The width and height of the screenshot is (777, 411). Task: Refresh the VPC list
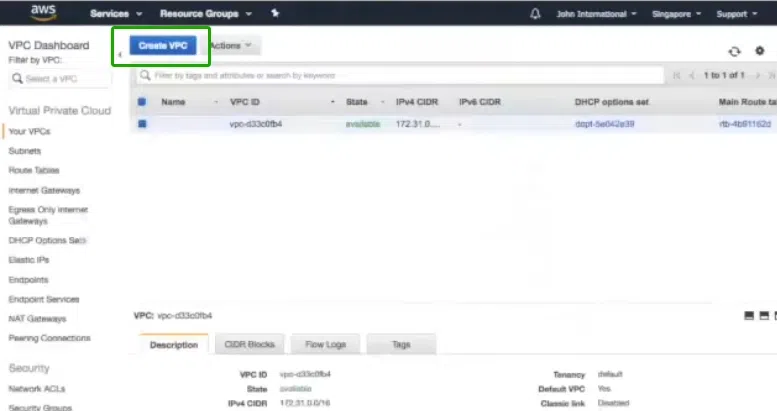734,51
